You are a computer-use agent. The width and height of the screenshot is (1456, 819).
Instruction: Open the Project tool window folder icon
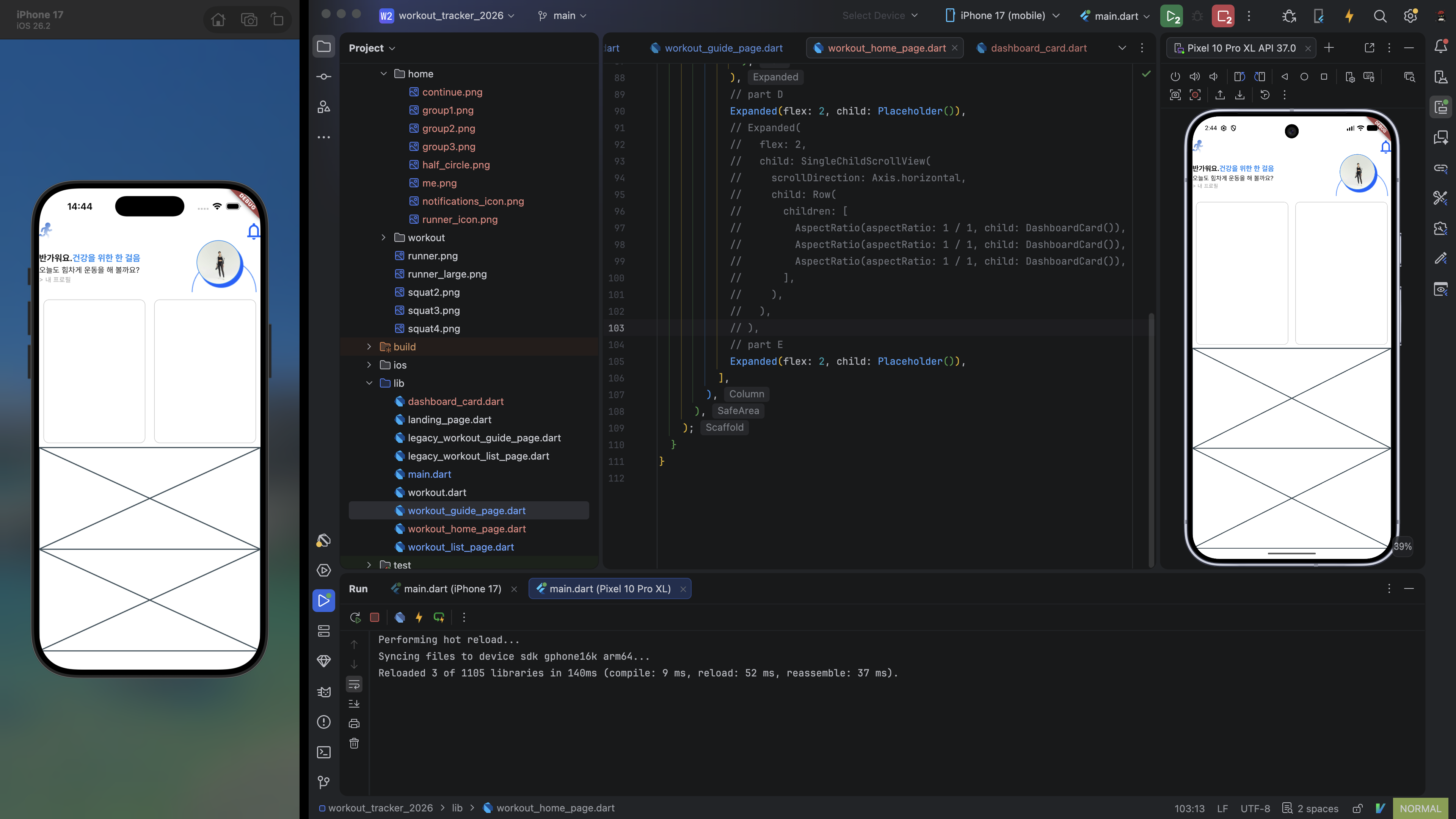tap(324, 47)
